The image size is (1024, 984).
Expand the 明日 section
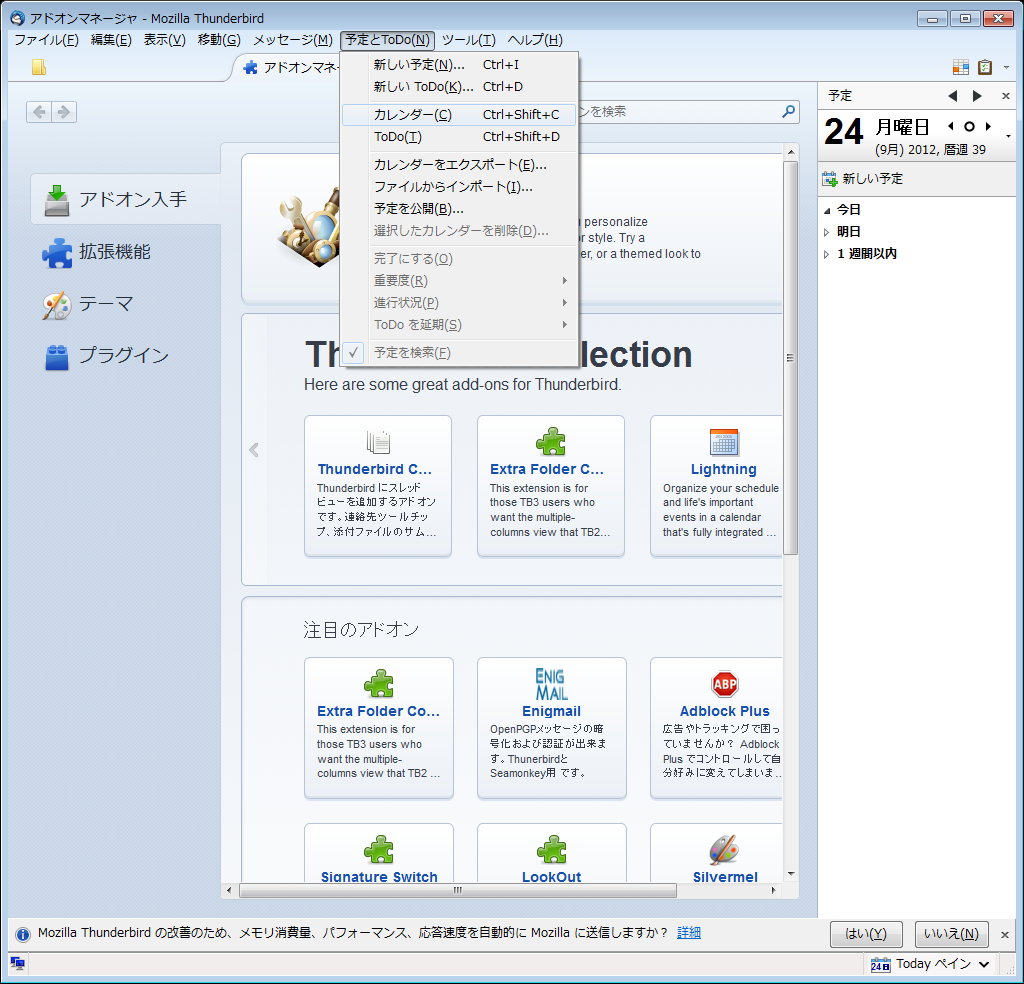pos(827,232)
